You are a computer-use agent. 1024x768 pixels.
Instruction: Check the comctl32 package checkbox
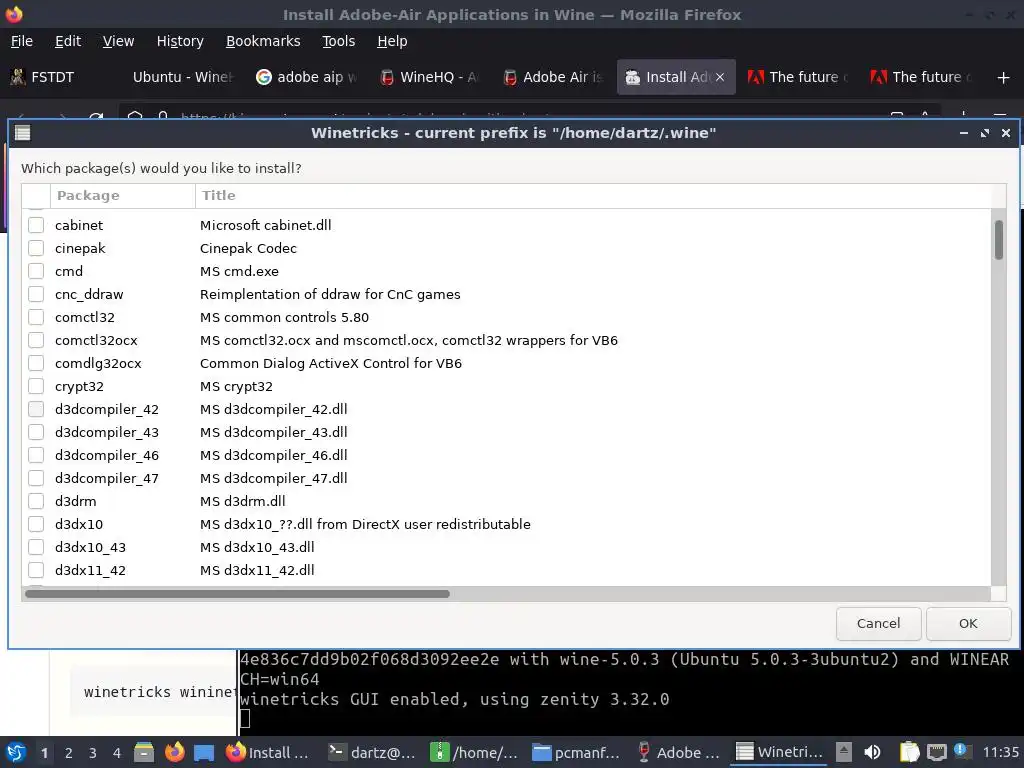click(x=36, y=317)
